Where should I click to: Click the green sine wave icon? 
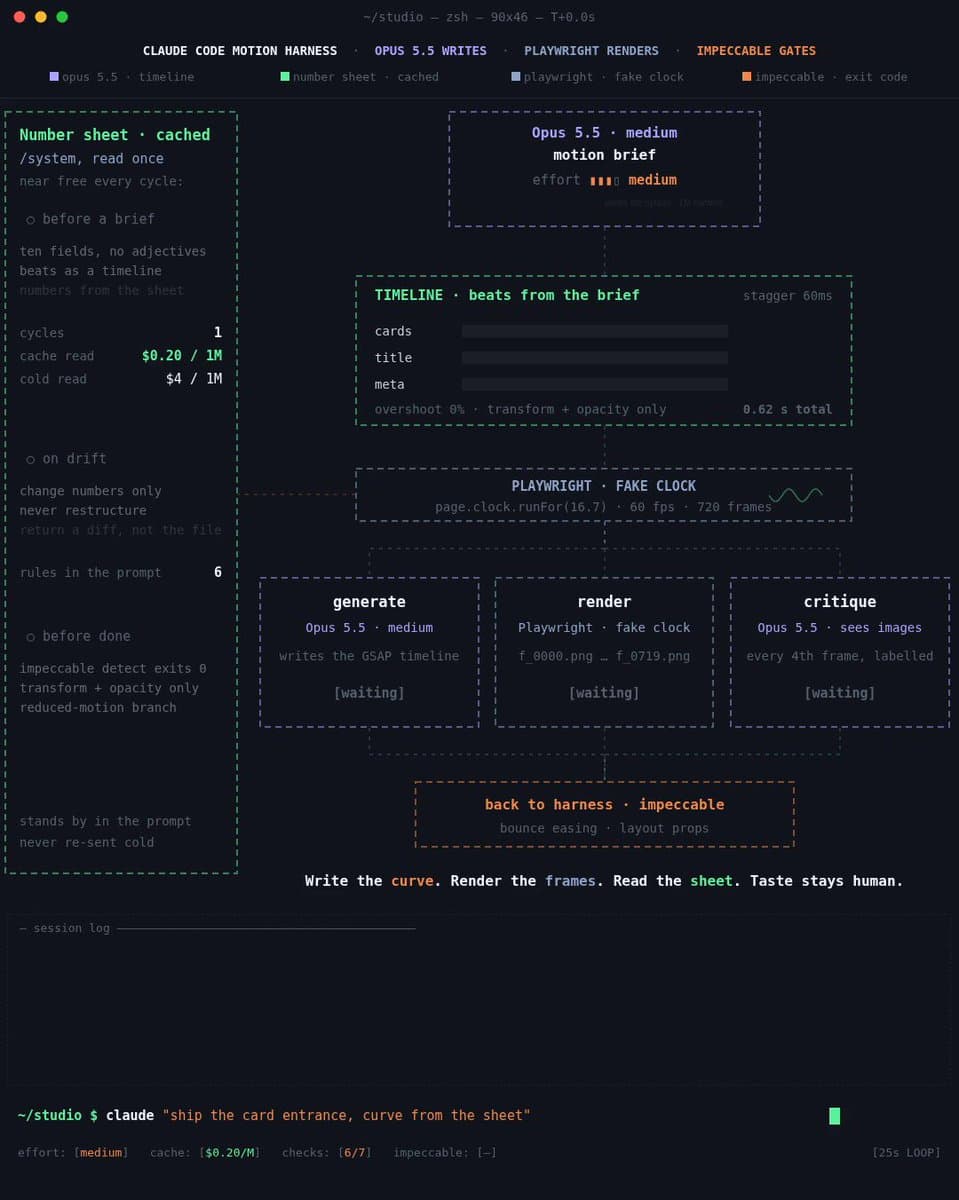point(795,494)
